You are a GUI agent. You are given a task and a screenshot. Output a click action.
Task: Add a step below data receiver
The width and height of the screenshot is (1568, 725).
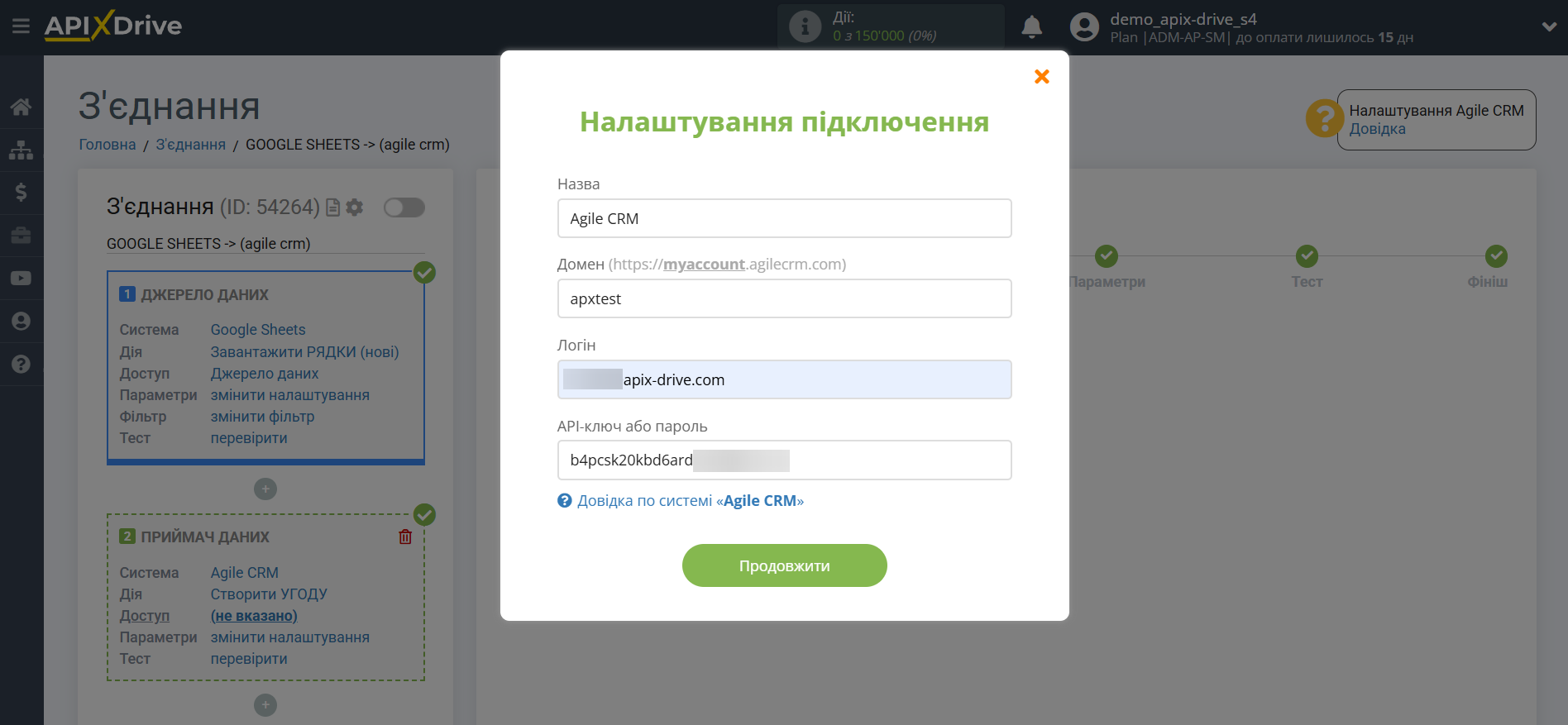tap(265, 705)
